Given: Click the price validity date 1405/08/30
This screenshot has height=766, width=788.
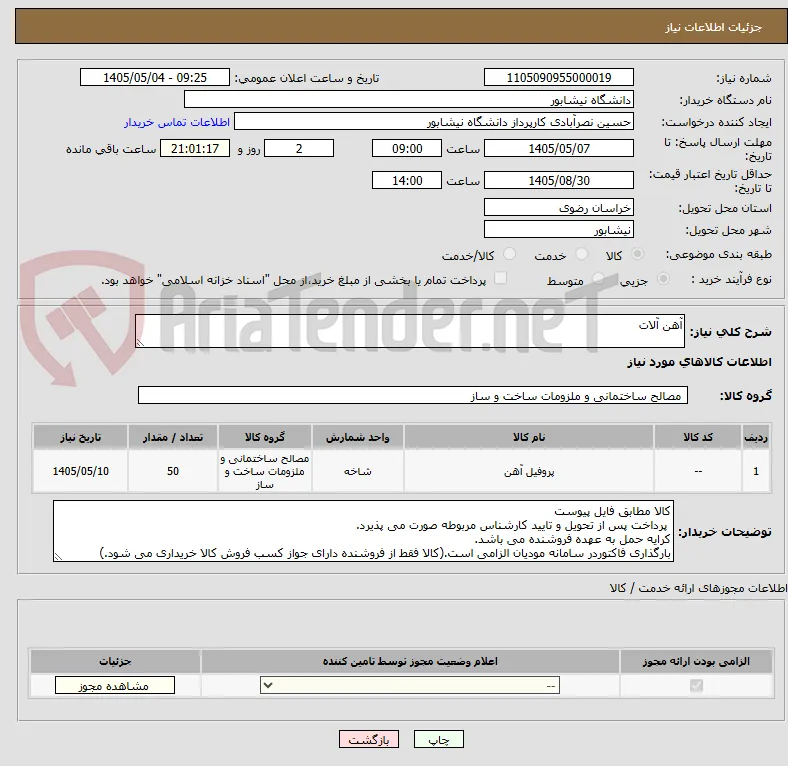Looking at the screenshot, I should pyautogui.click(x=559, y=180).
